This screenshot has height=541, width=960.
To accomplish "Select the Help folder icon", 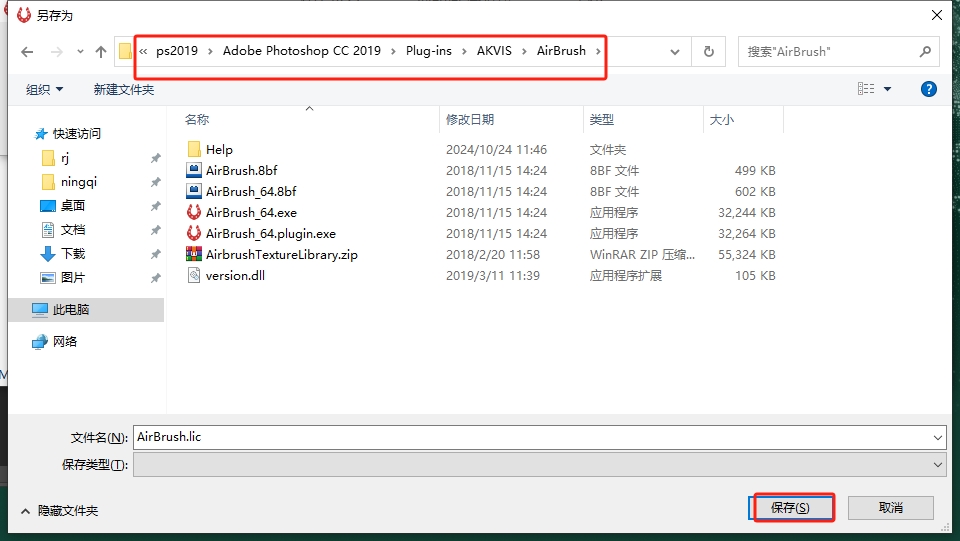I will tap(194, 149).
